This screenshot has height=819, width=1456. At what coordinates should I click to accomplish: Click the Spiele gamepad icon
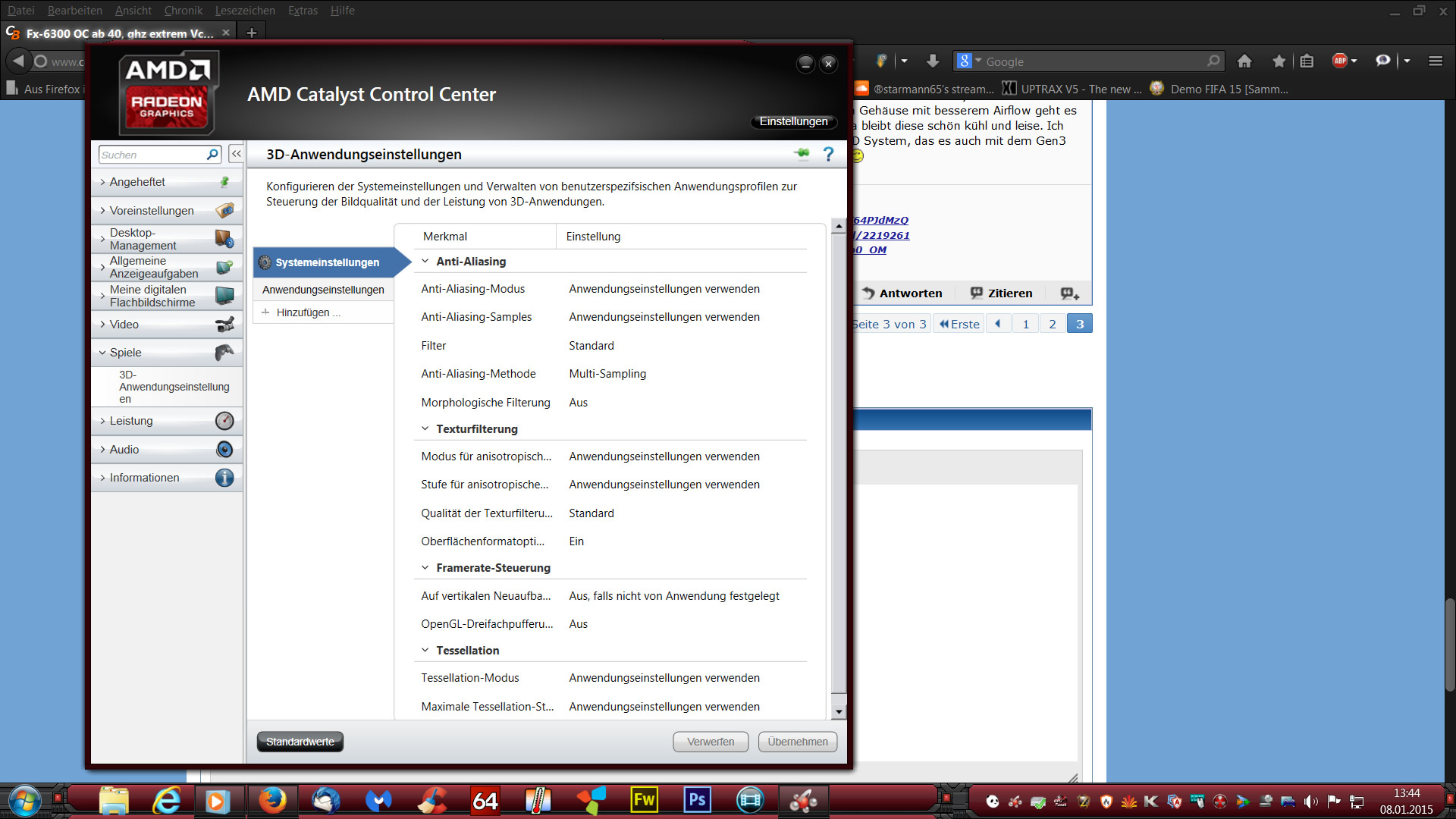pos(224,353)
